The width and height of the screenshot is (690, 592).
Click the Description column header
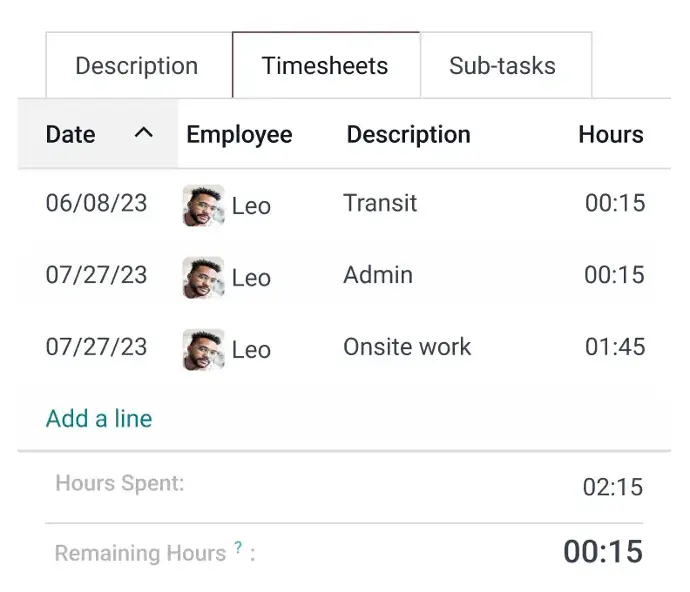408,134
